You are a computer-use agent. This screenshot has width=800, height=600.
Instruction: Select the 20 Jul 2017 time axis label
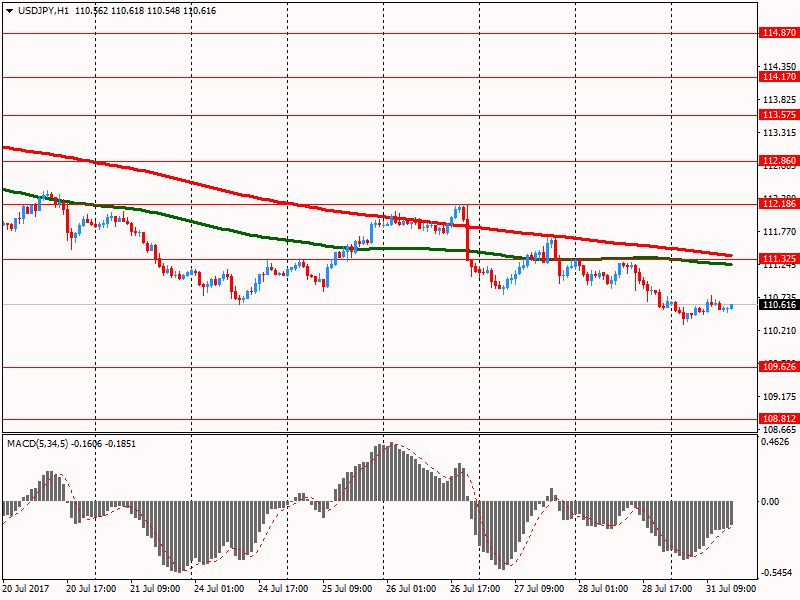click(x=26, y=589)
